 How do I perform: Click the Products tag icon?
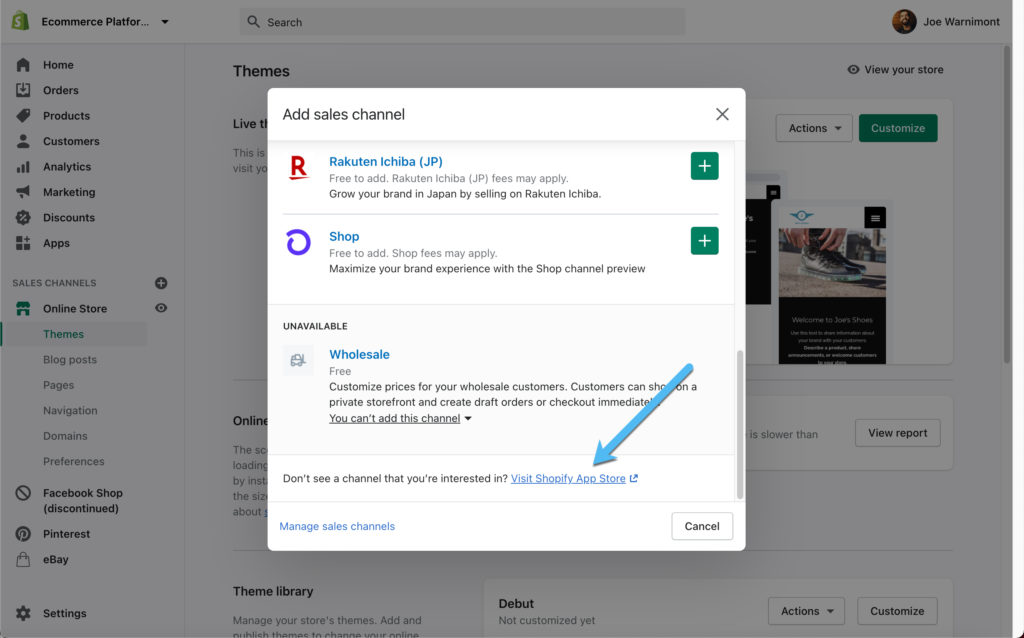click(23, 116)
